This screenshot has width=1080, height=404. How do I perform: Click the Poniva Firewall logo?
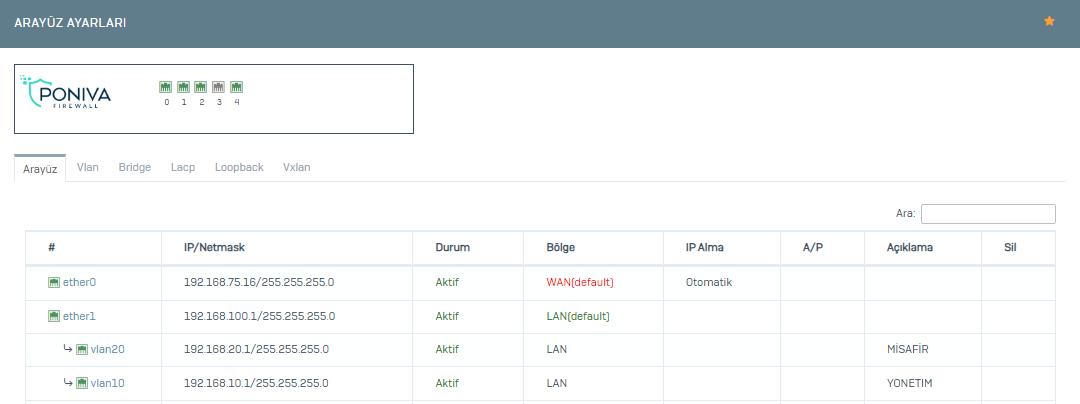[x=65, y=92]
